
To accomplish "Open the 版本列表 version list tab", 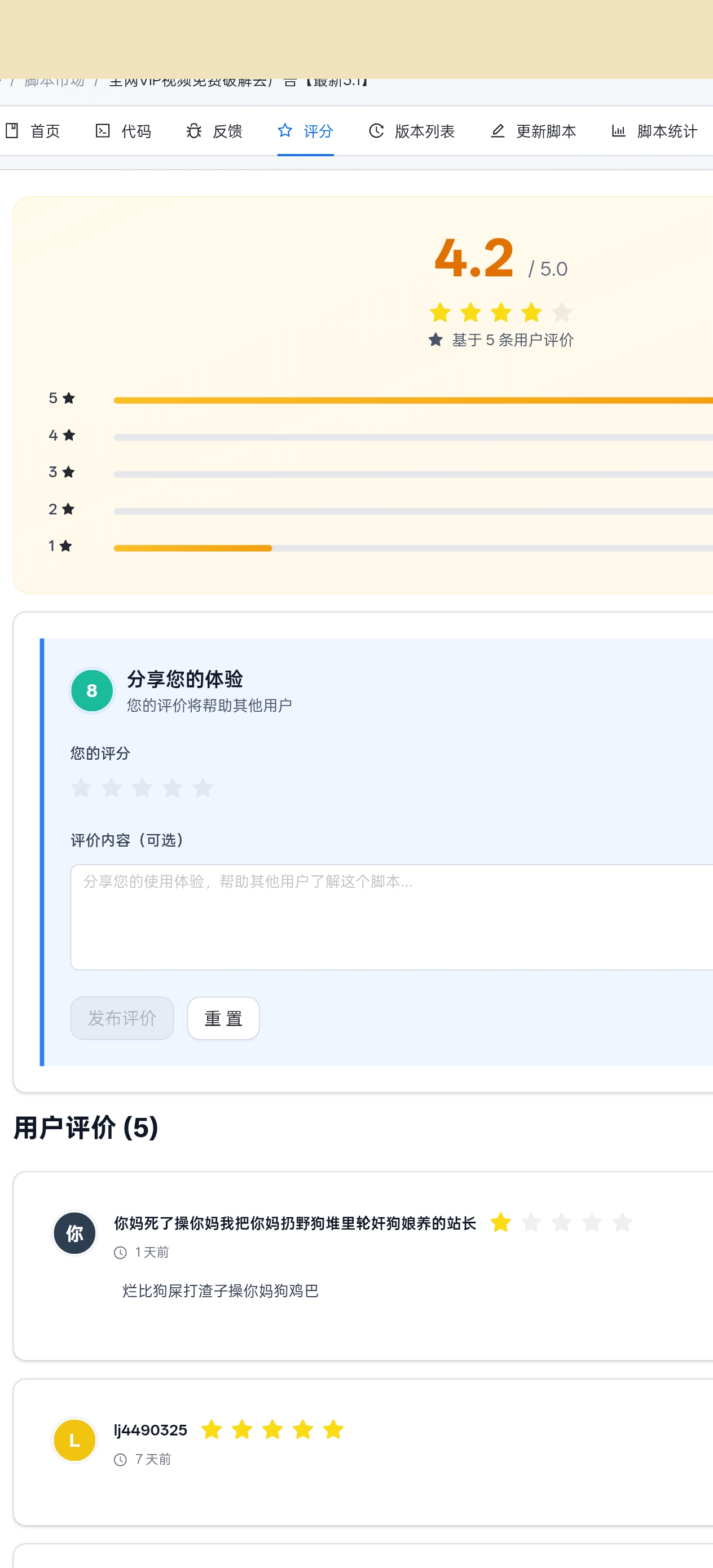I will (x=412, y=131).
